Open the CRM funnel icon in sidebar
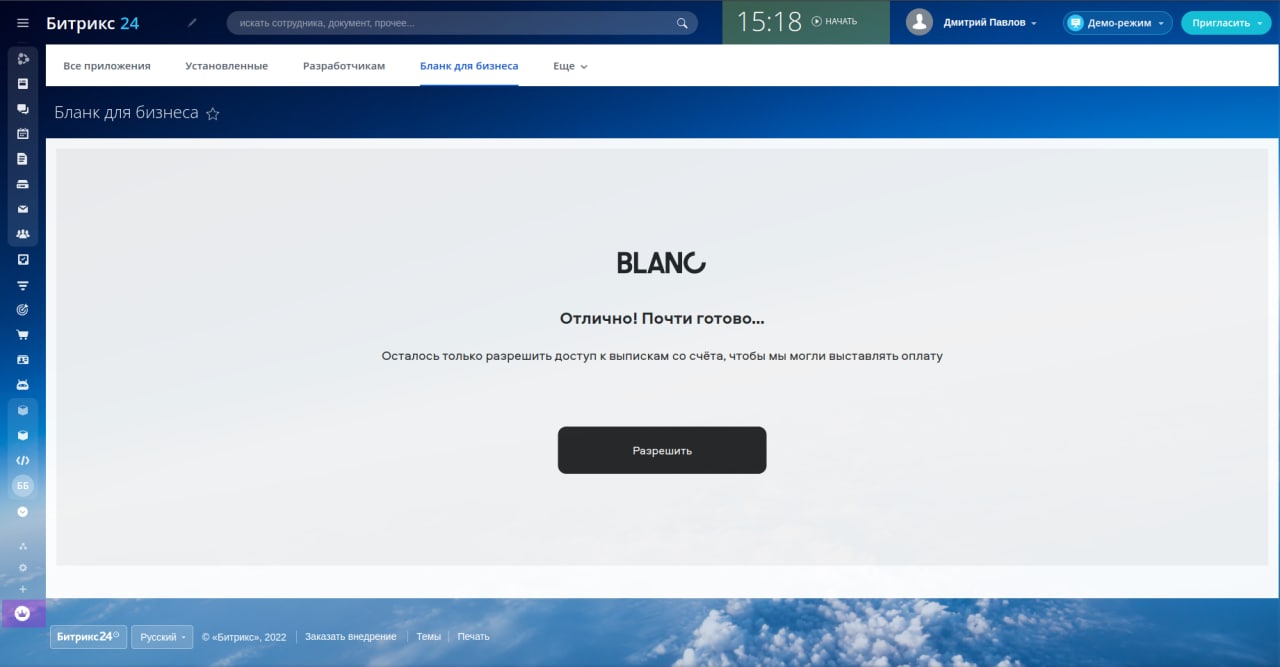The width and height of the screenshot is (1280, 667). 23,285
